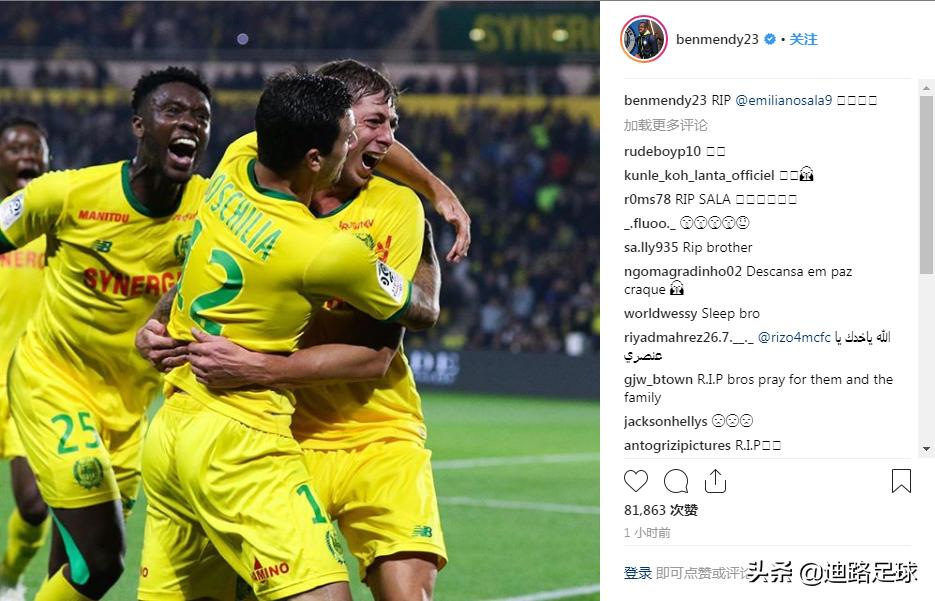Open benmendy23 profile avatar

point(643,39)
